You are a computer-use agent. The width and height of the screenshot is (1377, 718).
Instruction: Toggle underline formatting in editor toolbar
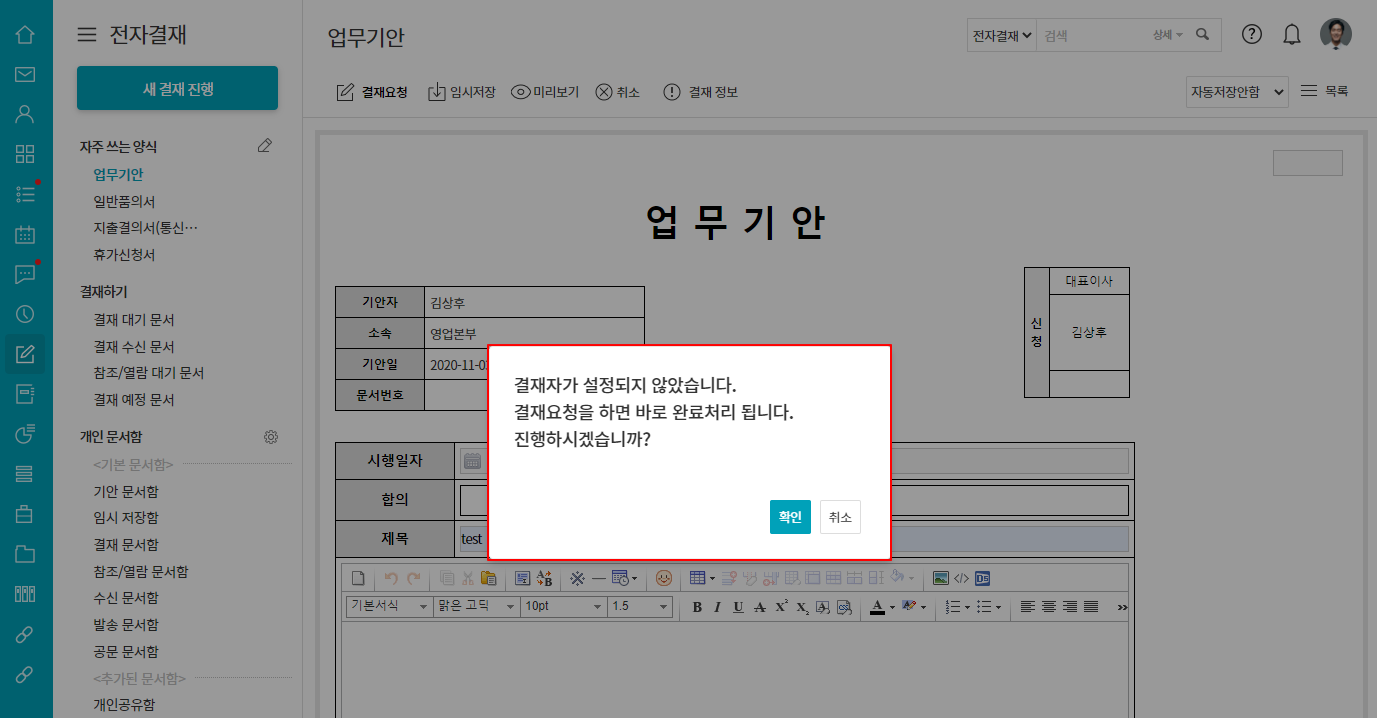tap(738, 607)
